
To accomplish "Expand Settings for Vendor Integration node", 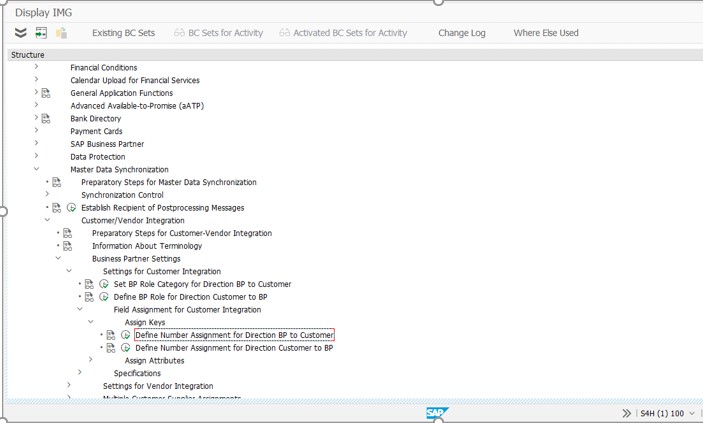I will click(69, 385).
